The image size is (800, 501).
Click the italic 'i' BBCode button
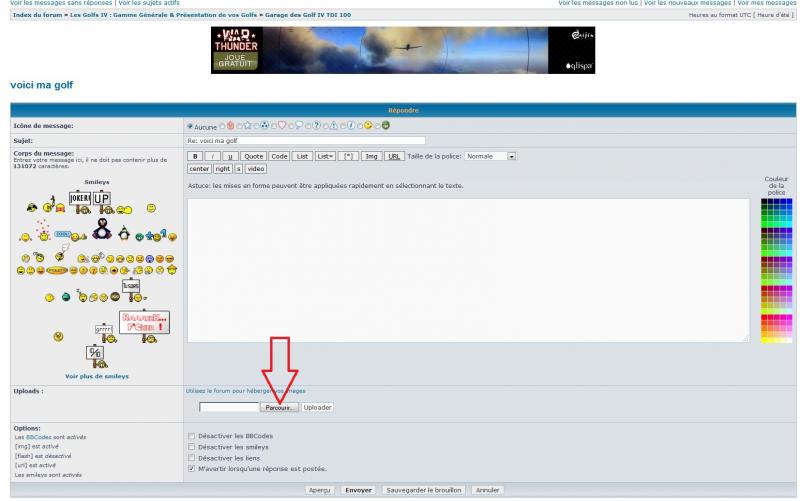[213, 156]
